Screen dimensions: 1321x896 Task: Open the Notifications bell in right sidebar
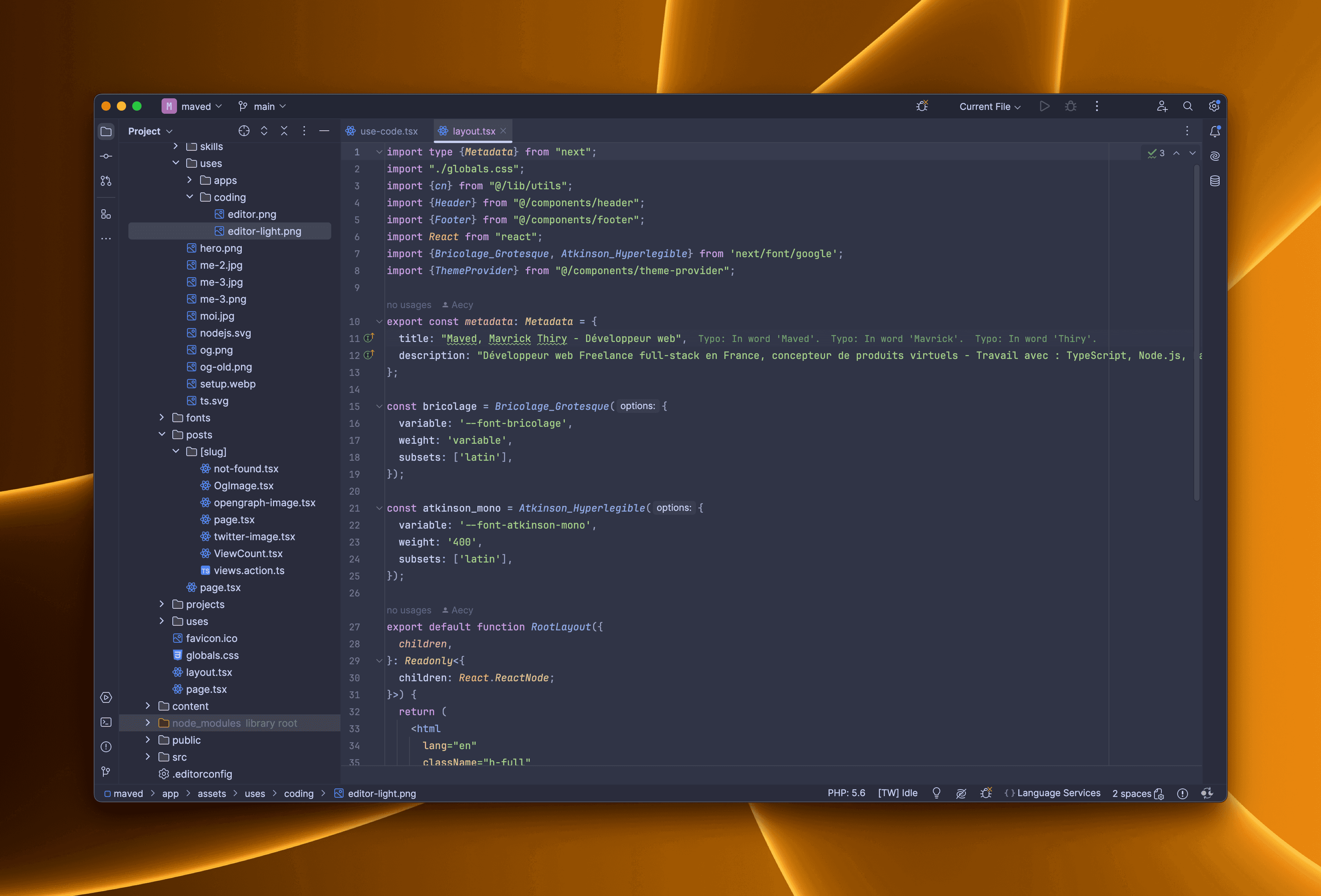pyautogui.click(x=1215, y=131)
